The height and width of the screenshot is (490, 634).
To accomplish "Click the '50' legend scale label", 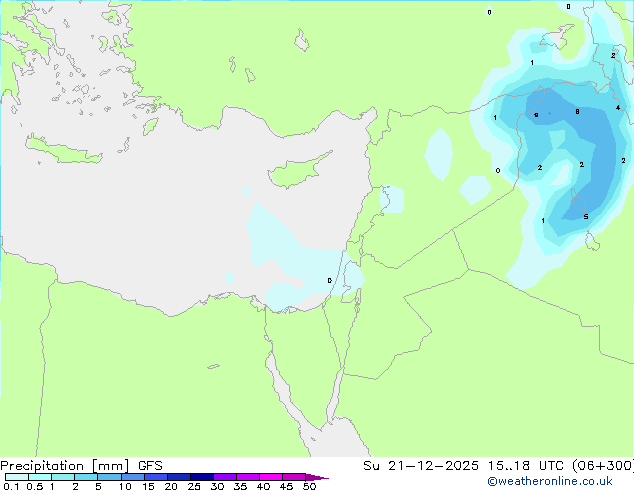I will (x=309, y=486).
